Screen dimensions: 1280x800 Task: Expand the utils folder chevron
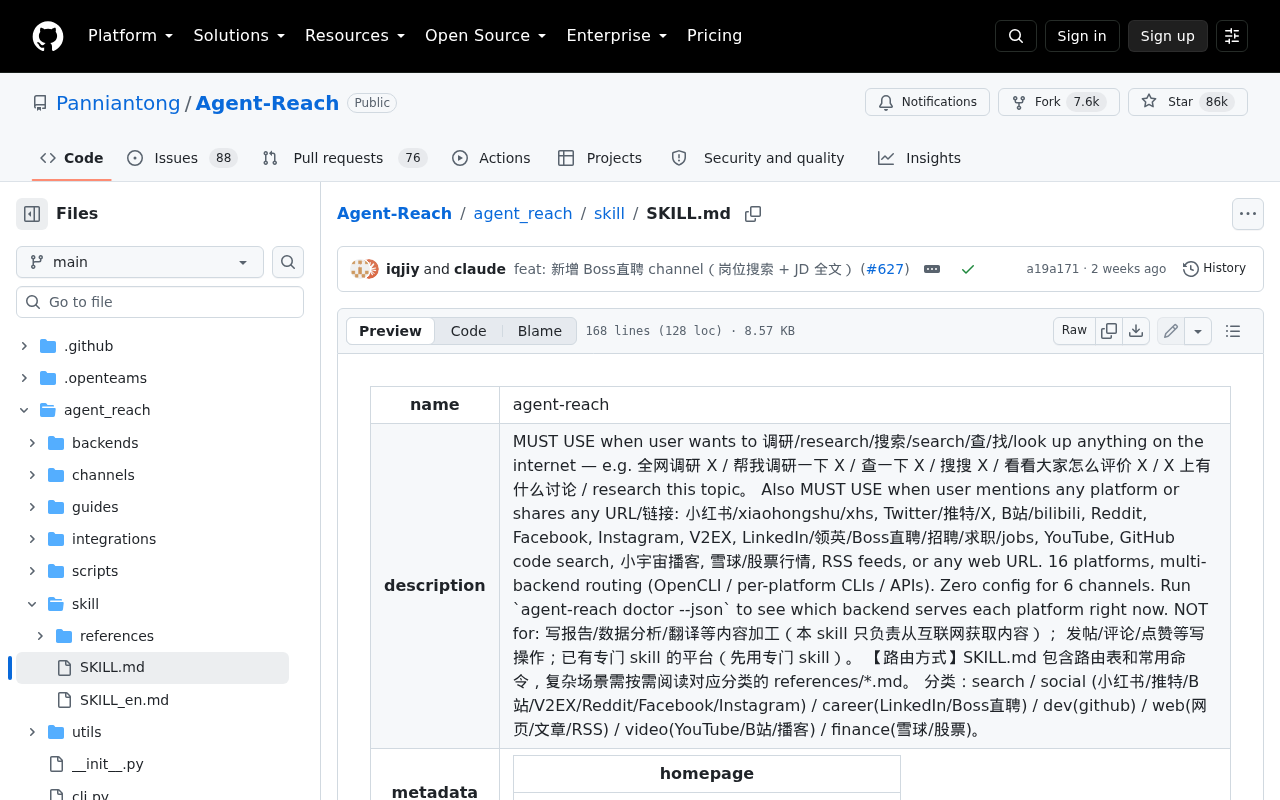32,732
